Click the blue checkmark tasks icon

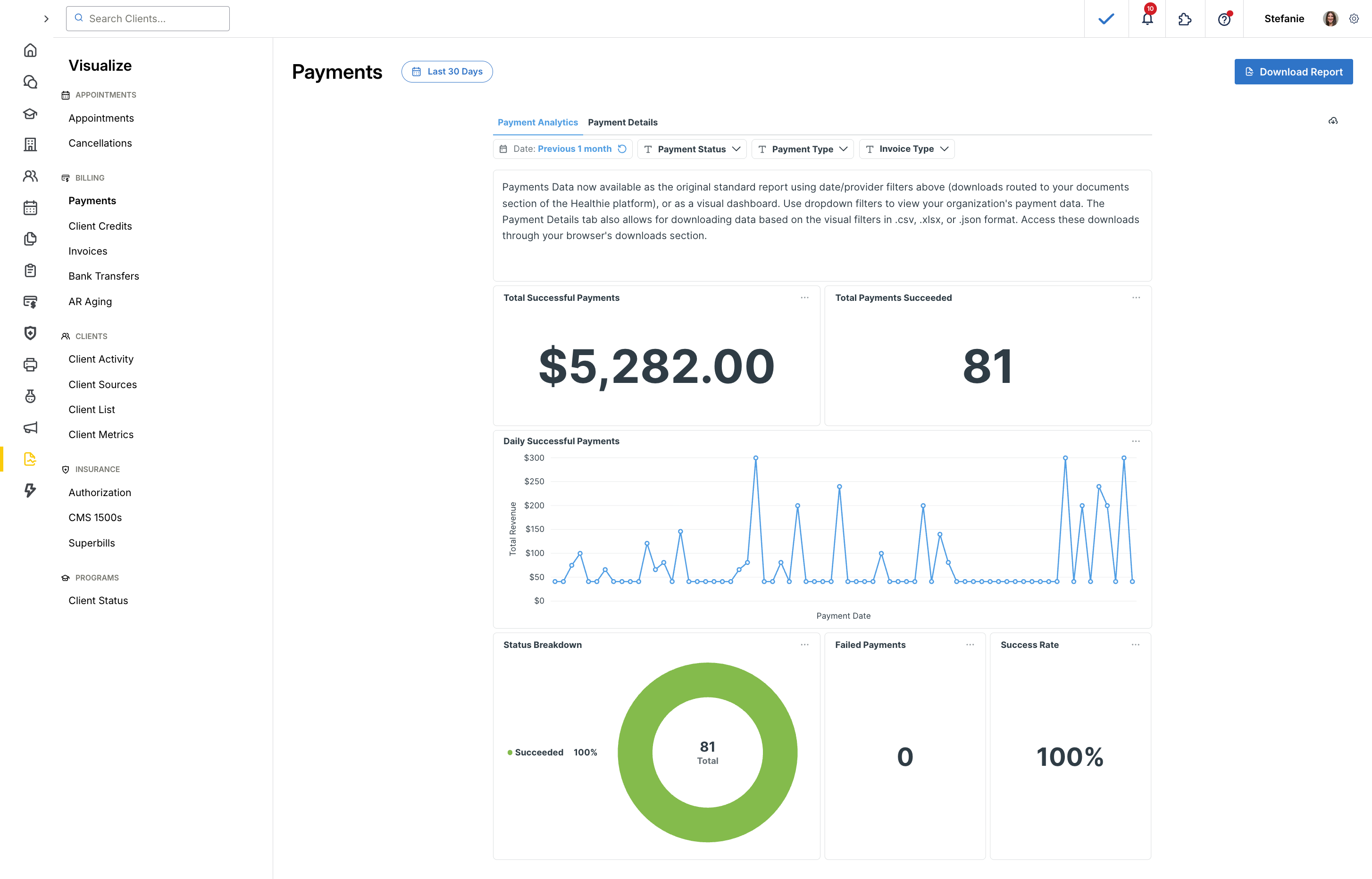tap(1106, 19)
